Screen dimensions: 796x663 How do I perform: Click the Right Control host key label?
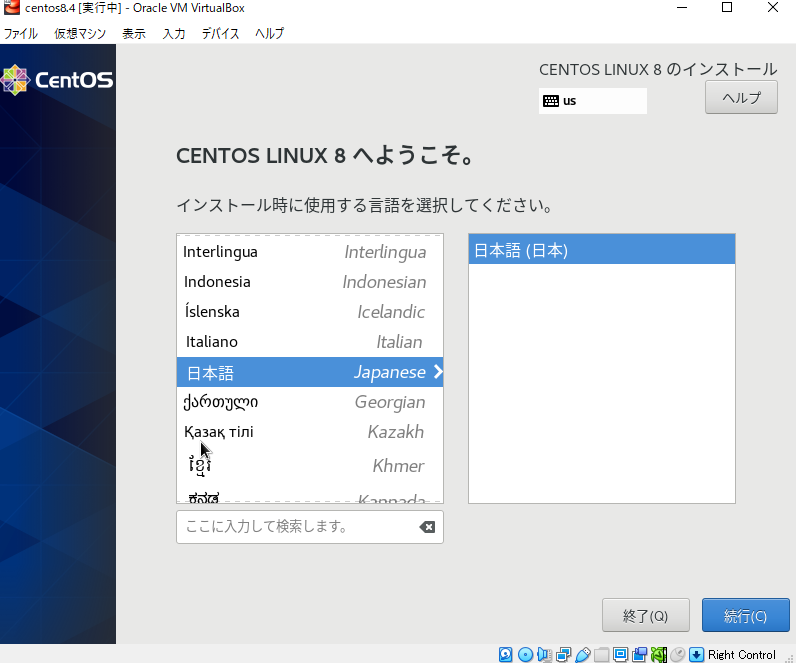click(742, 654)
